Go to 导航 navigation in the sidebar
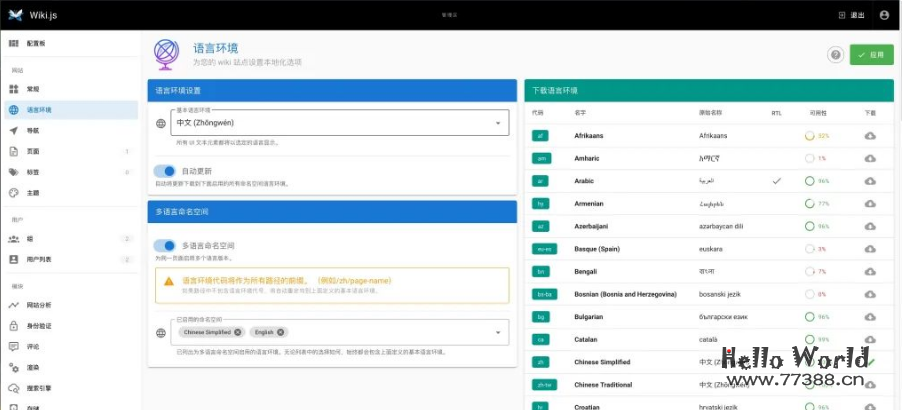902x410 pixels. tap(33, 130)
